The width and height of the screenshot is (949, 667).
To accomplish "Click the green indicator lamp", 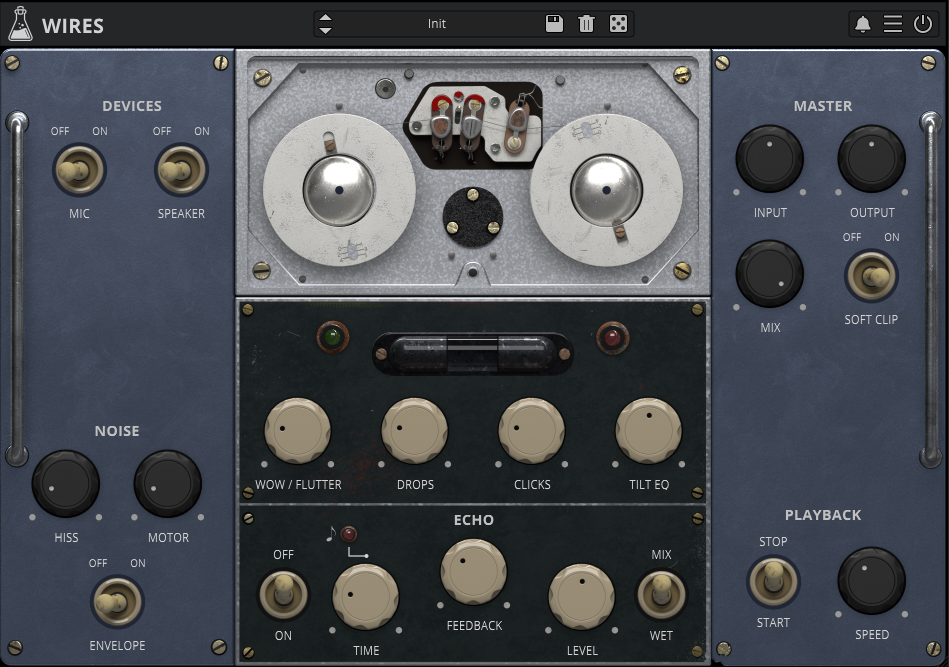I will coord(328,336).
